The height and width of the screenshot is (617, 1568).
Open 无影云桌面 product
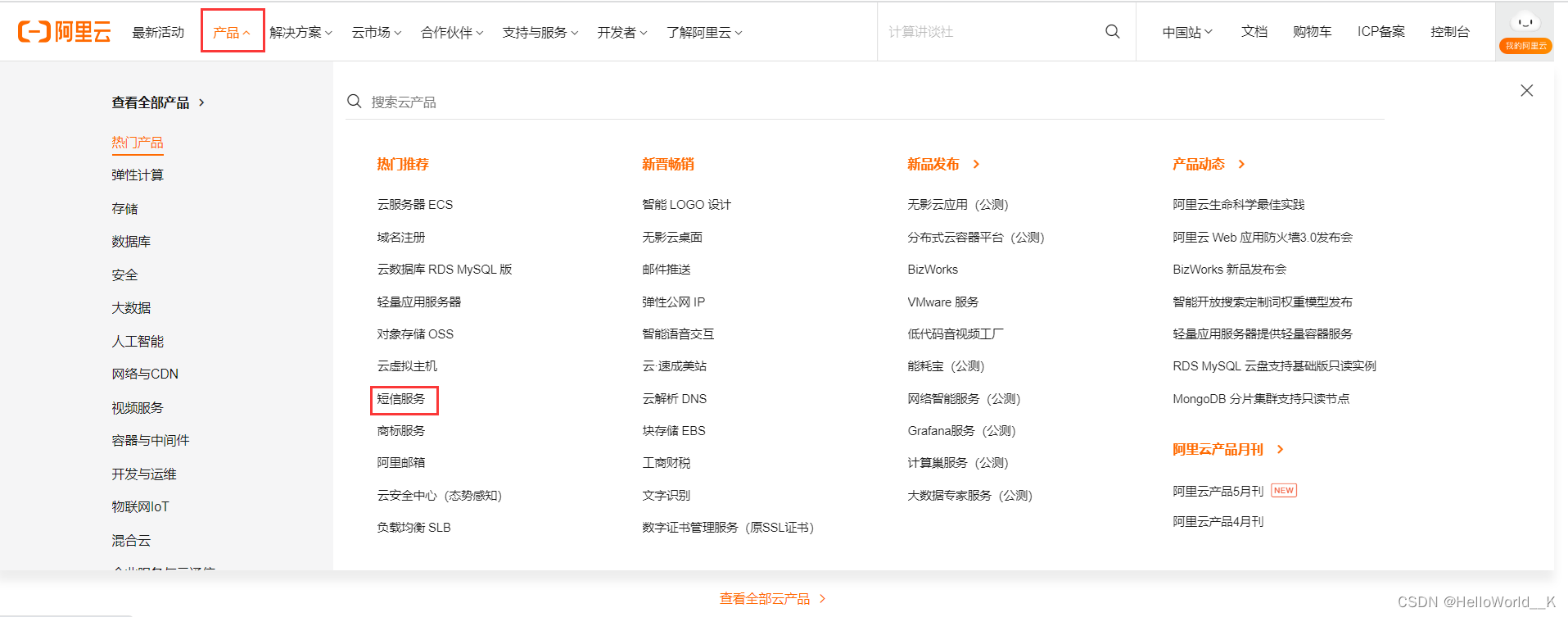coord(672,238)
